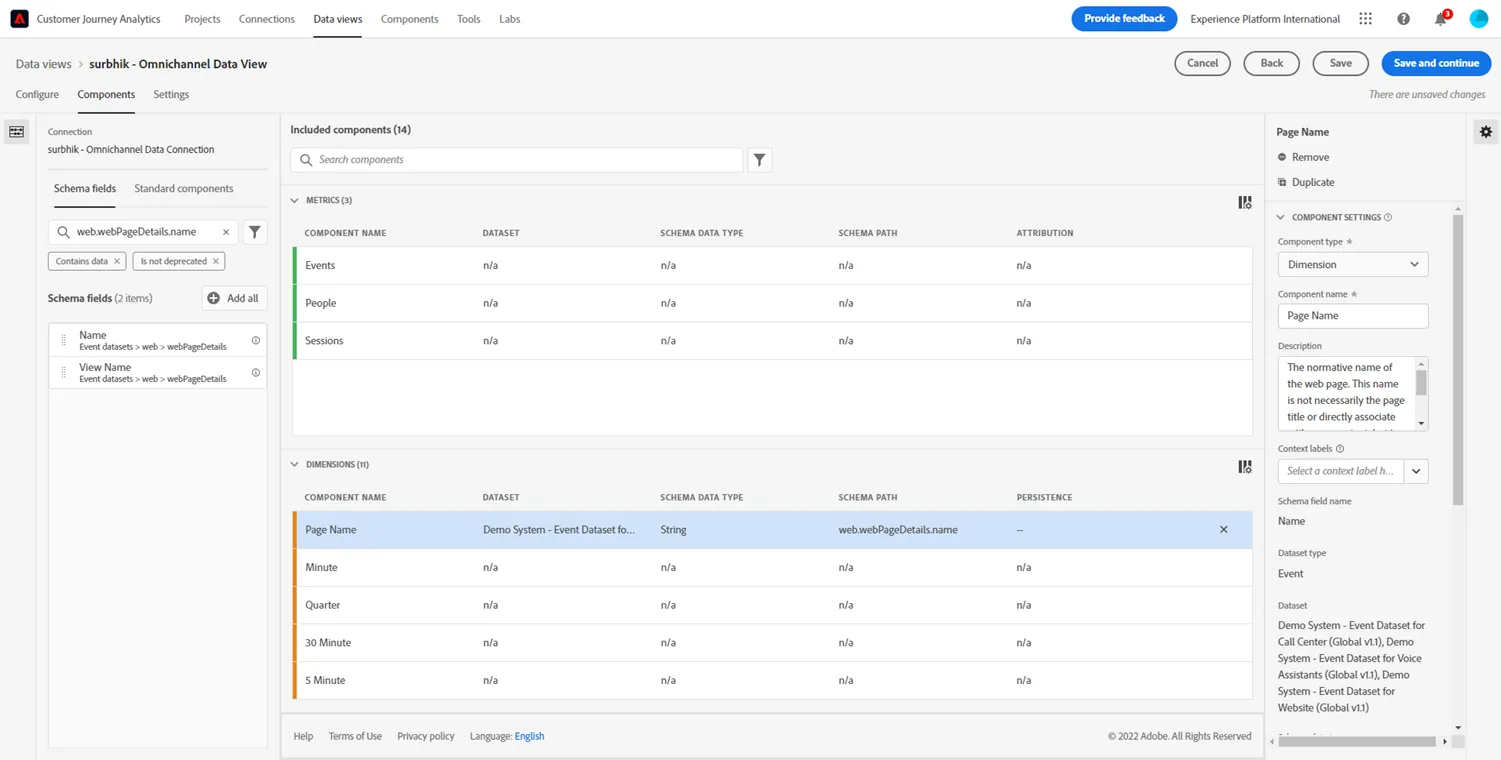The height and width of the screenshot is (760, 1501).
Task: Open the user profile avatar
Action: click(1478, 19)
